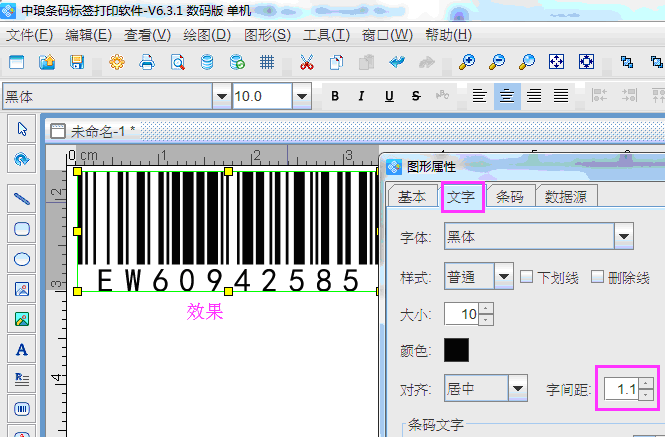This screenshot has height=437, width=665.
Task: Fit to window four-arrow icon
Action: click(x=556, y=62)
